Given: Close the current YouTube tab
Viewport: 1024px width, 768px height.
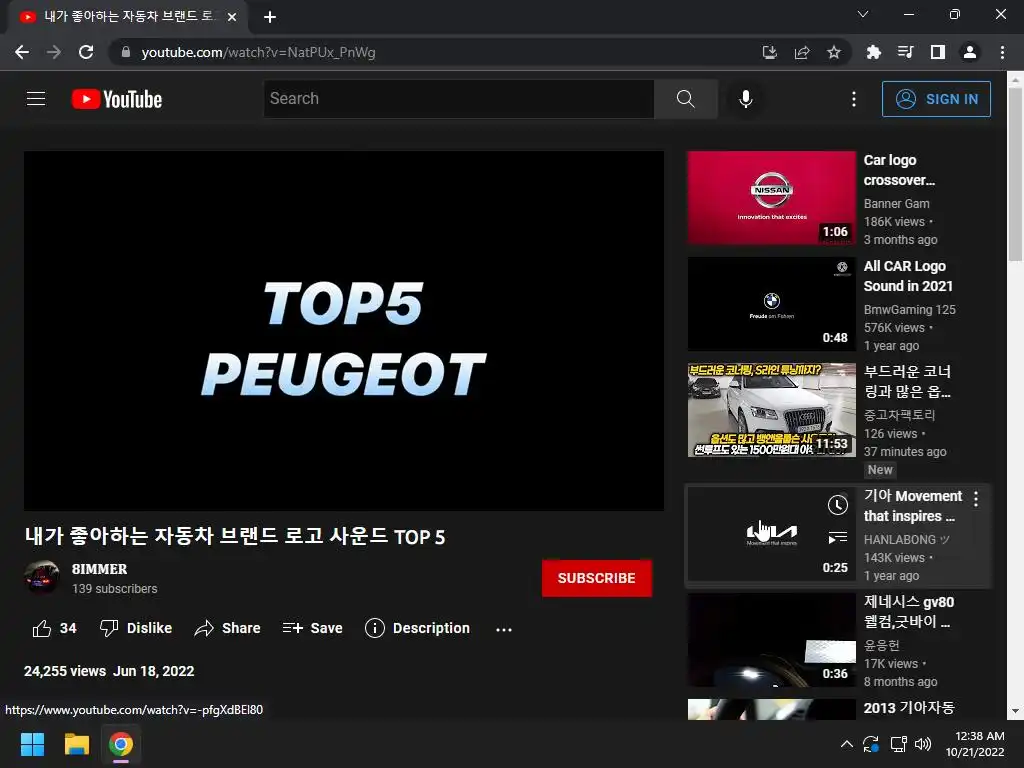Looking at the screenshot, I should click(x=232, y=17).
